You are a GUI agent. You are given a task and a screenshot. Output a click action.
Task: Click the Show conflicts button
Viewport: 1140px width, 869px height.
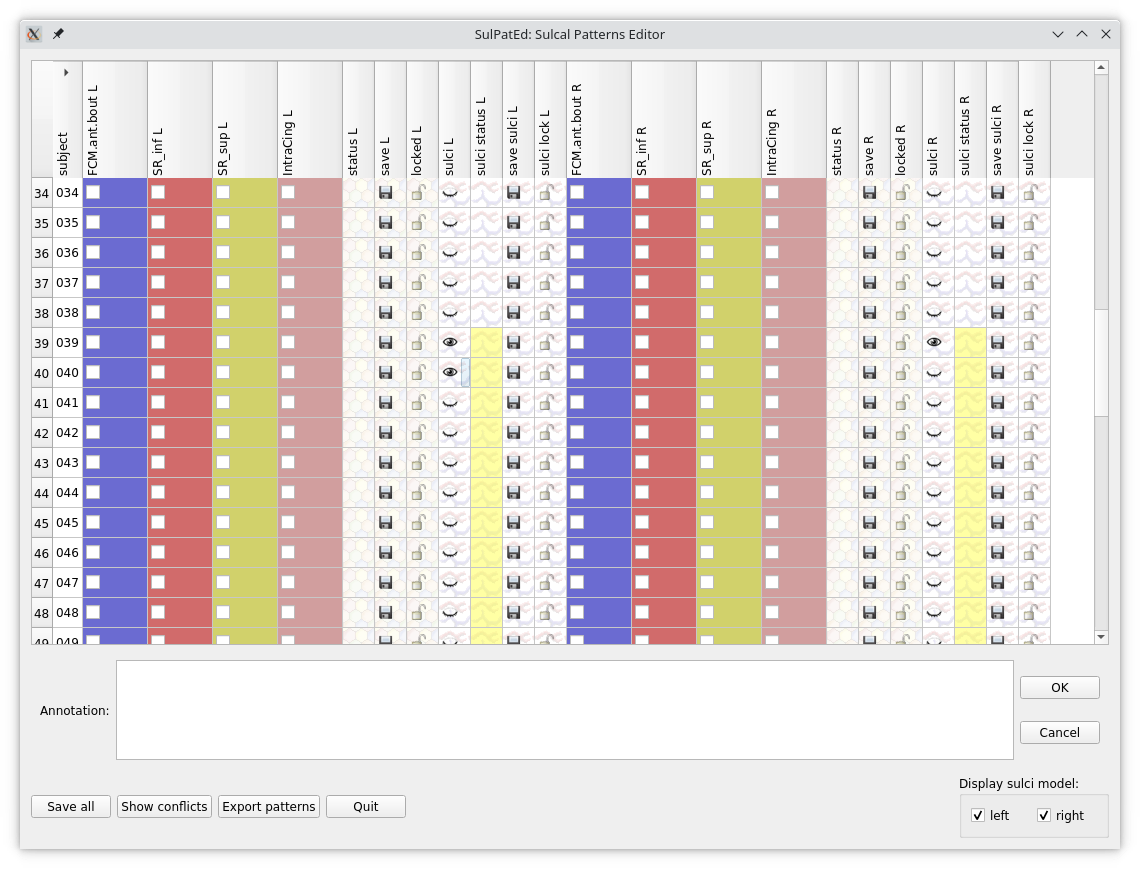pyautogui.click(x=164, y=807)
